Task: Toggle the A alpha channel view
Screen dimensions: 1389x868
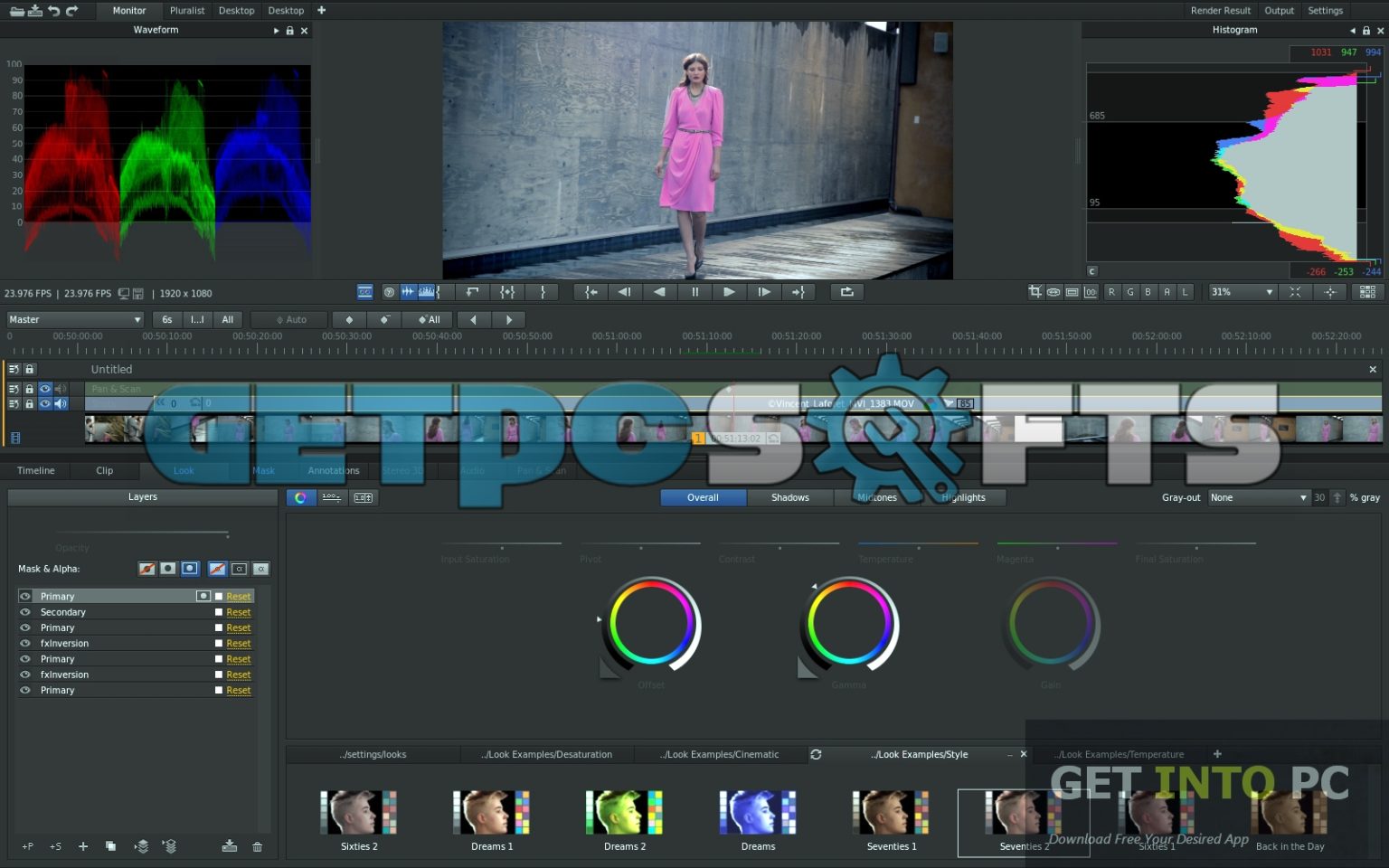Action: (1167, 292)
